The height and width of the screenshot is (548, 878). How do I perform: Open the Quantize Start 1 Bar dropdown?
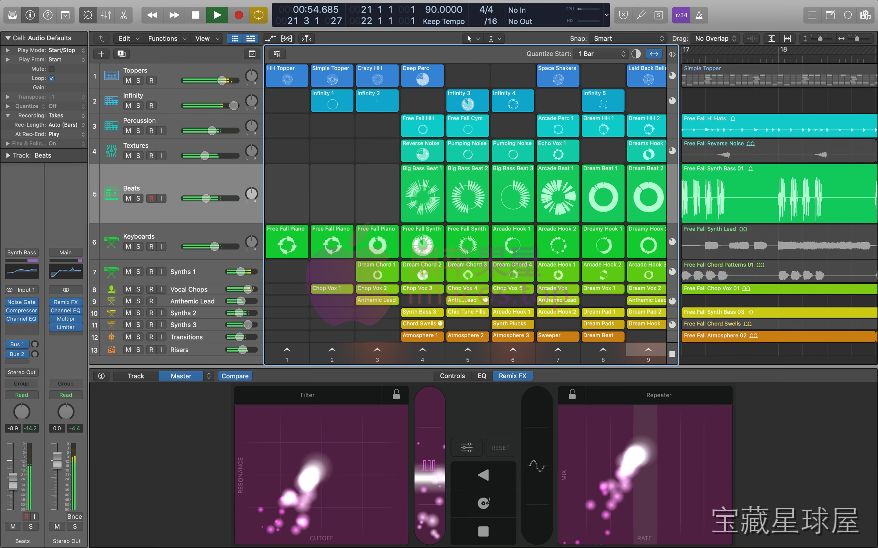(x=602, y=54)
